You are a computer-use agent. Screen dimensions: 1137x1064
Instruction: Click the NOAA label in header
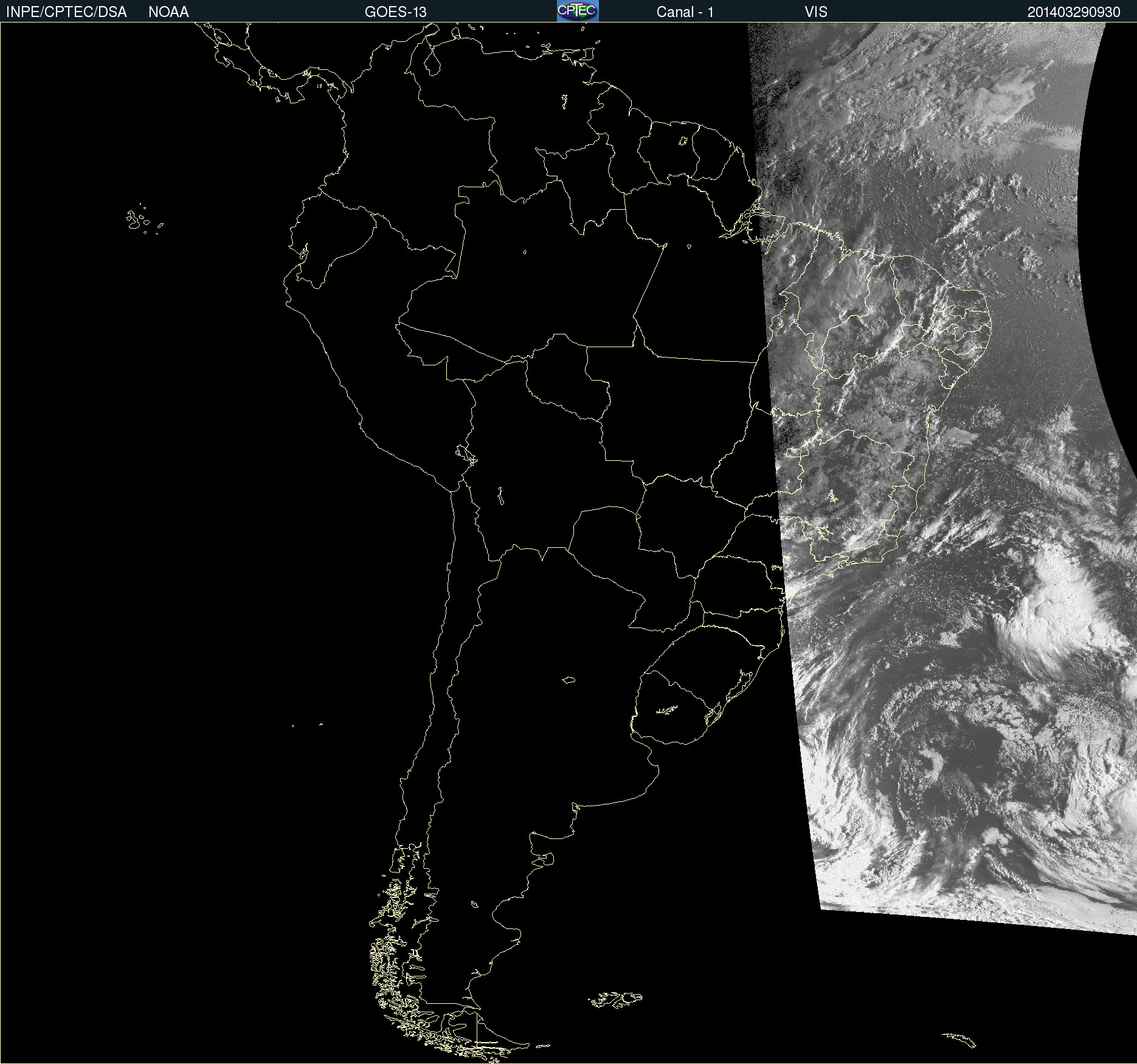[168, 12]
